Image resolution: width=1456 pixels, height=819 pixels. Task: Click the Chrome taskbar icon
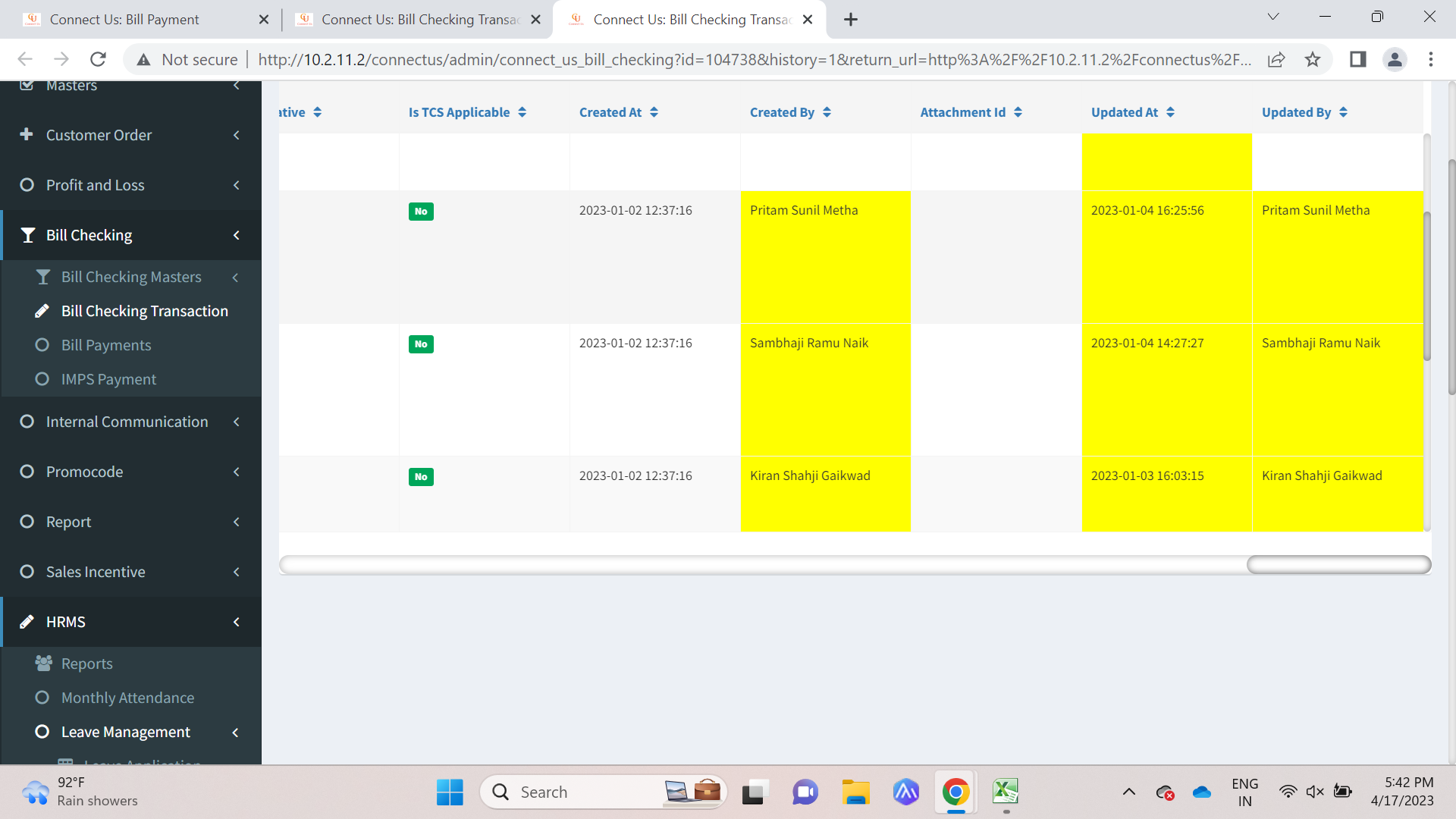point(955,792)
